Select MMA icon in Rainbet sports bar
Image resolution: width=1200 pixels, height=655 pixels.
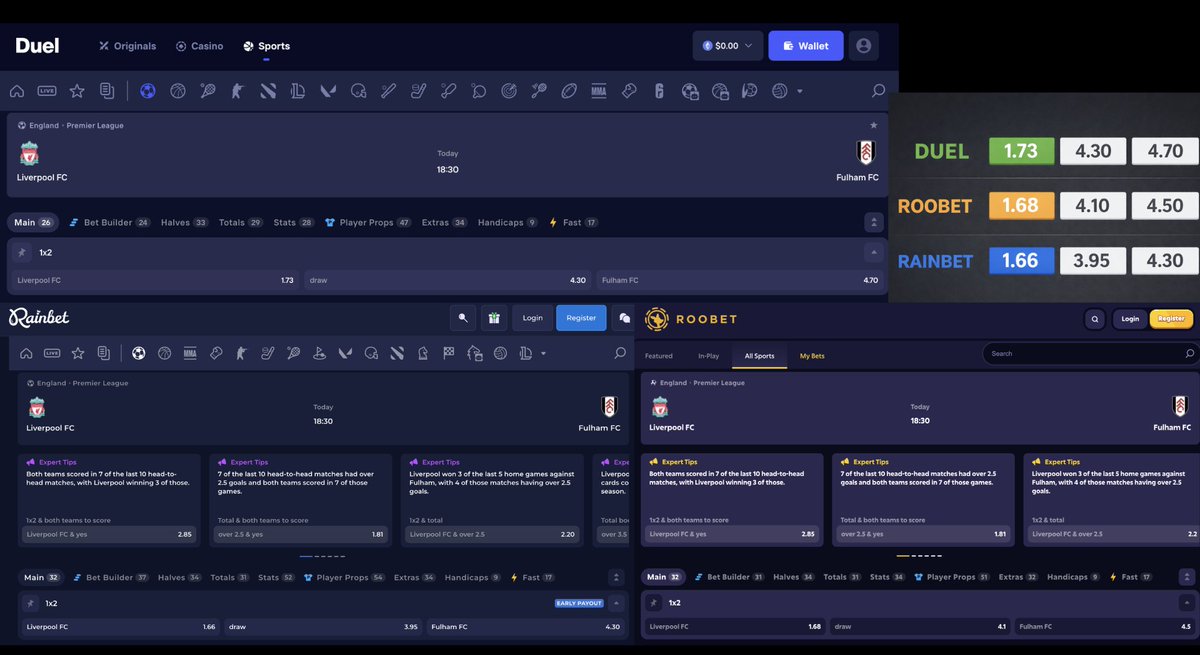coord(190,353)
